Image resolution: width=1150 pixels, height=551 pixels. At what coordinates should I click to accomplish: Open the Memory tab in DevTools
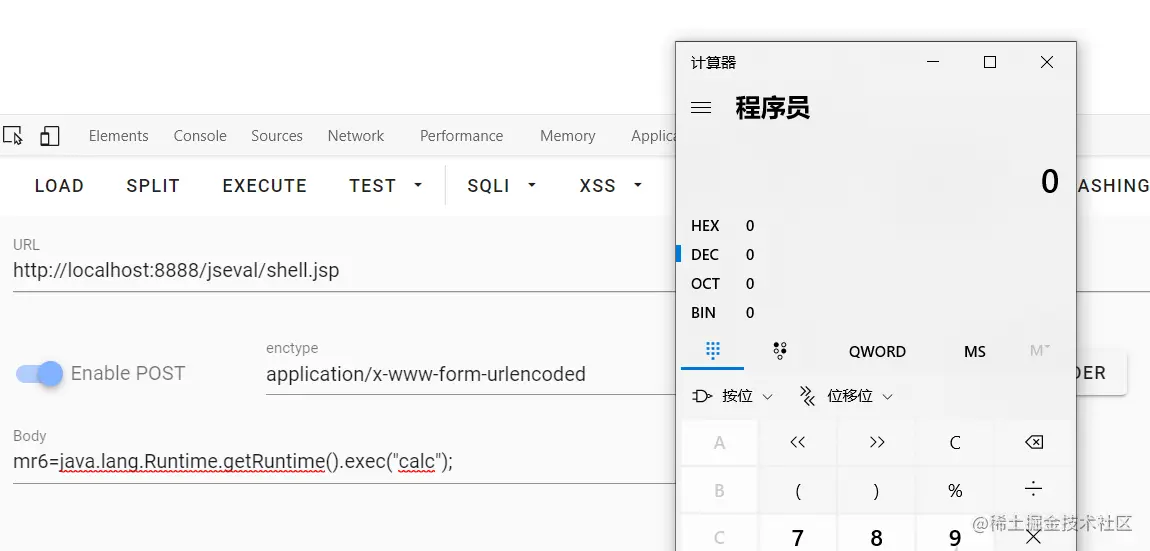pyautogui.click(x=568, y=136)
